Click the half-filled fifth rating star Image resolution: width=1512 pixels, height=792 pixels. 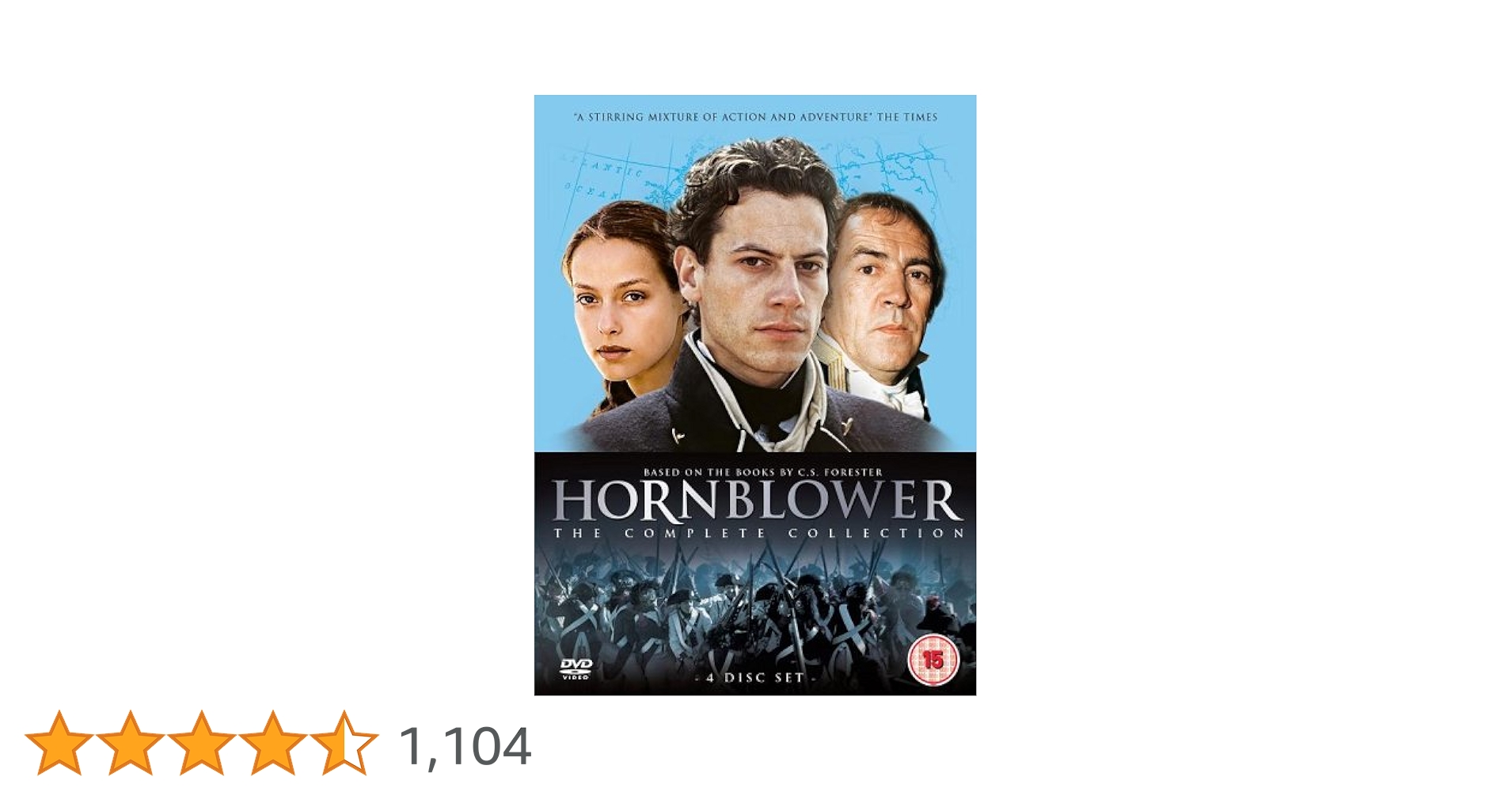[344, 742]
